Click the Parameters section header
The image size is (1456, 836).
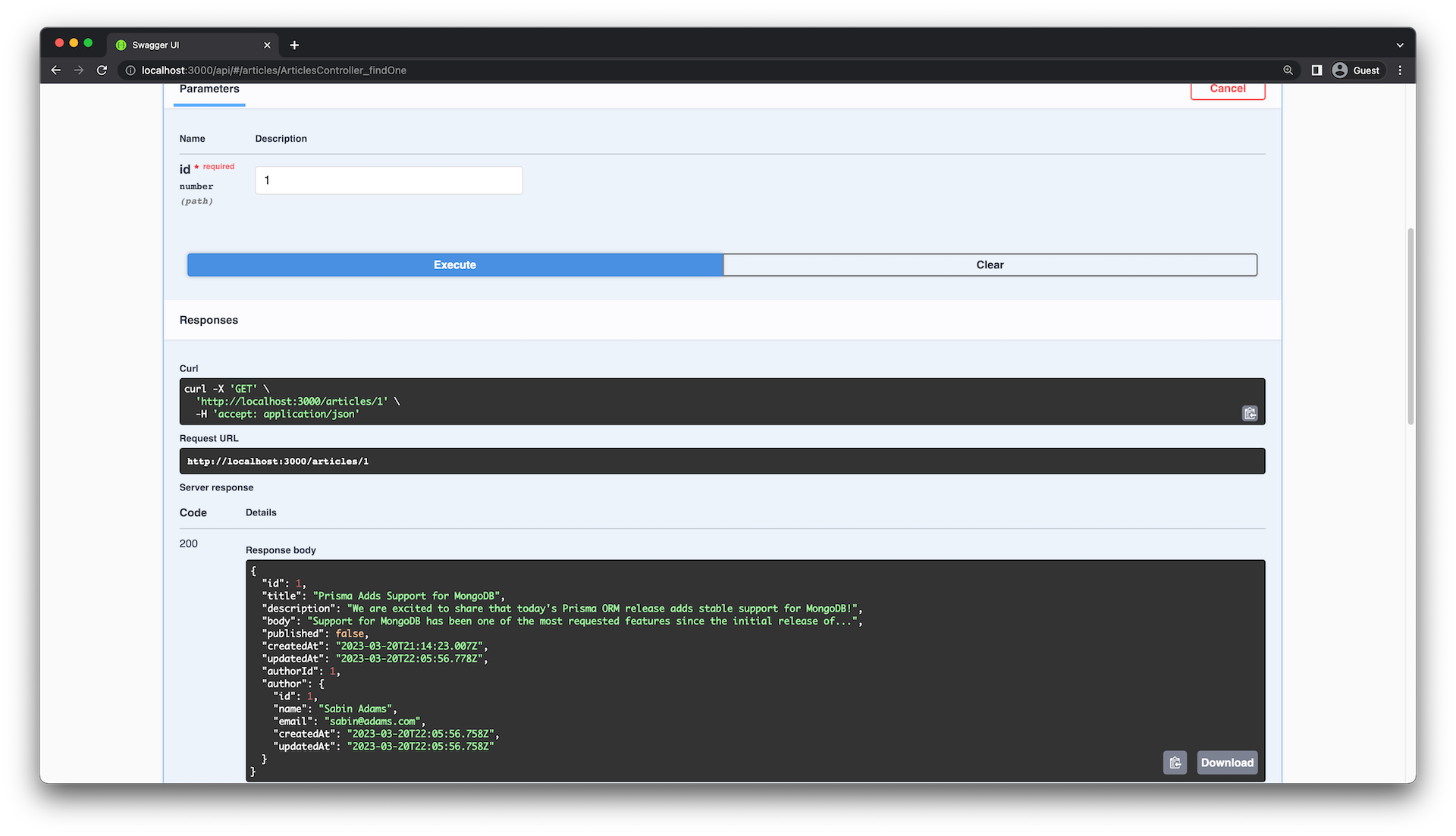pyautogui.click(x=209, y=88)
